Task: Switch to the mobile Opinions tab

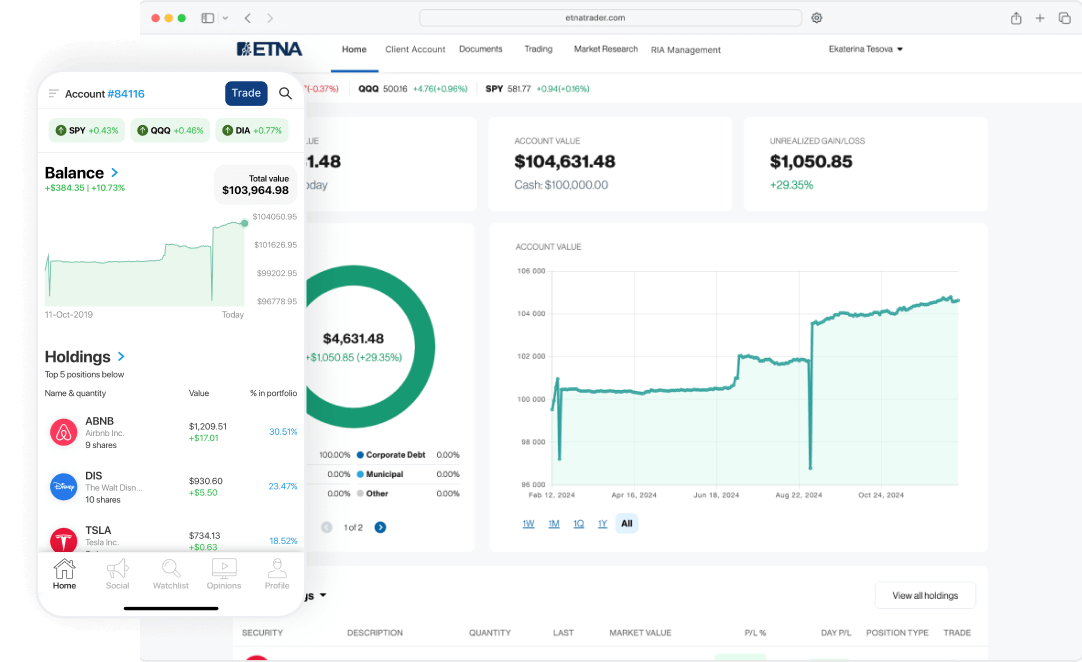Action: pyautogui.click(x=224, y=574)
